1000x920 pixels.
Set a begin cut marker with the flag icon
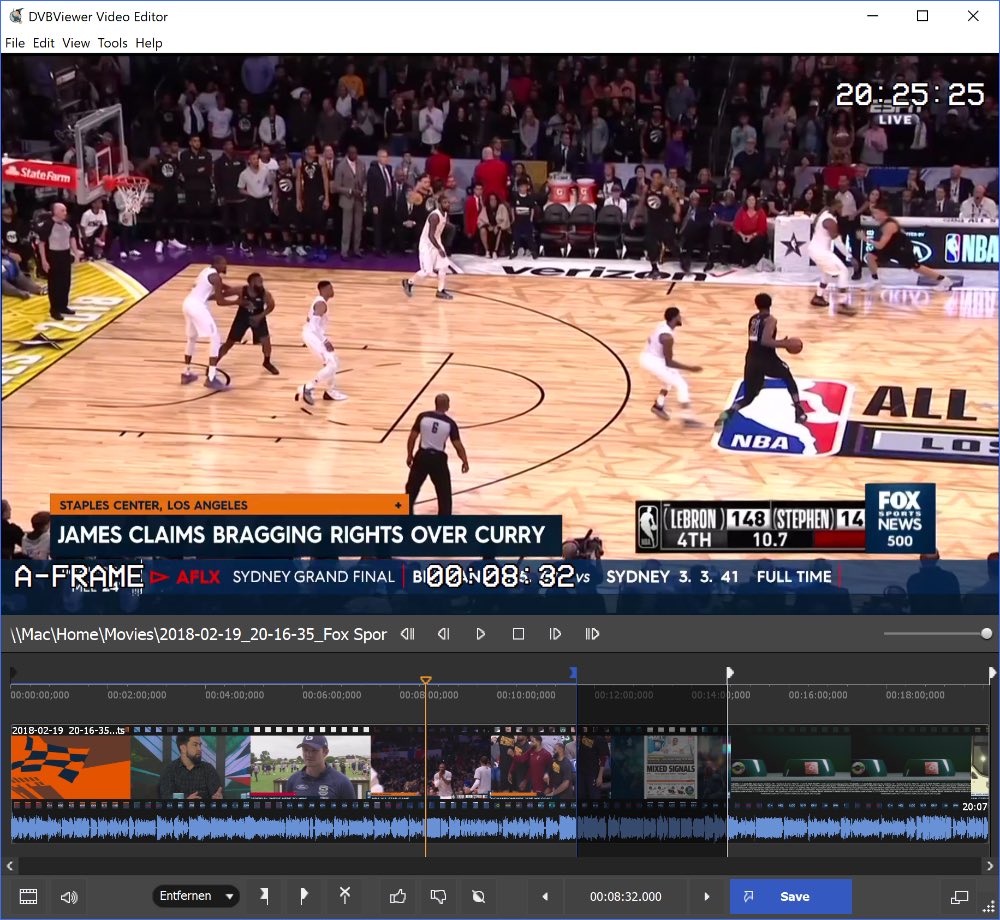(x=265, y=896)
